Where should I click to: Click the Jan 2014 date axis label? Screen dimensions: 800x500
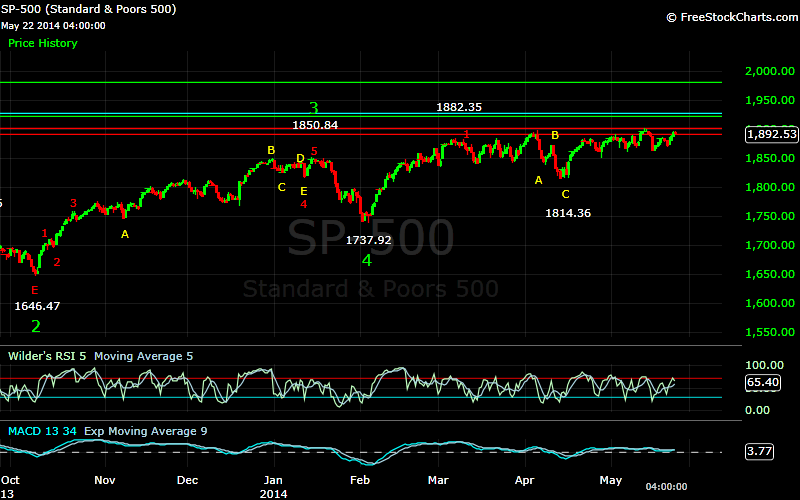[x=273, y=487]
